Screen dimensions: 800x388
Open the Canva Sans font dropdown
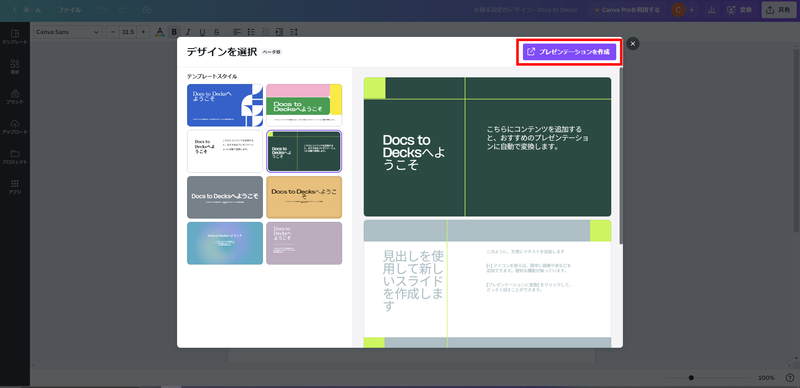coord(68,32)
